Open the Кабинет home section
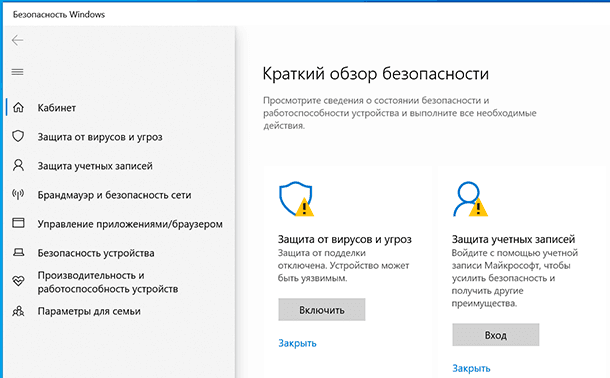610x378 pixels. [x=56, y=108]
